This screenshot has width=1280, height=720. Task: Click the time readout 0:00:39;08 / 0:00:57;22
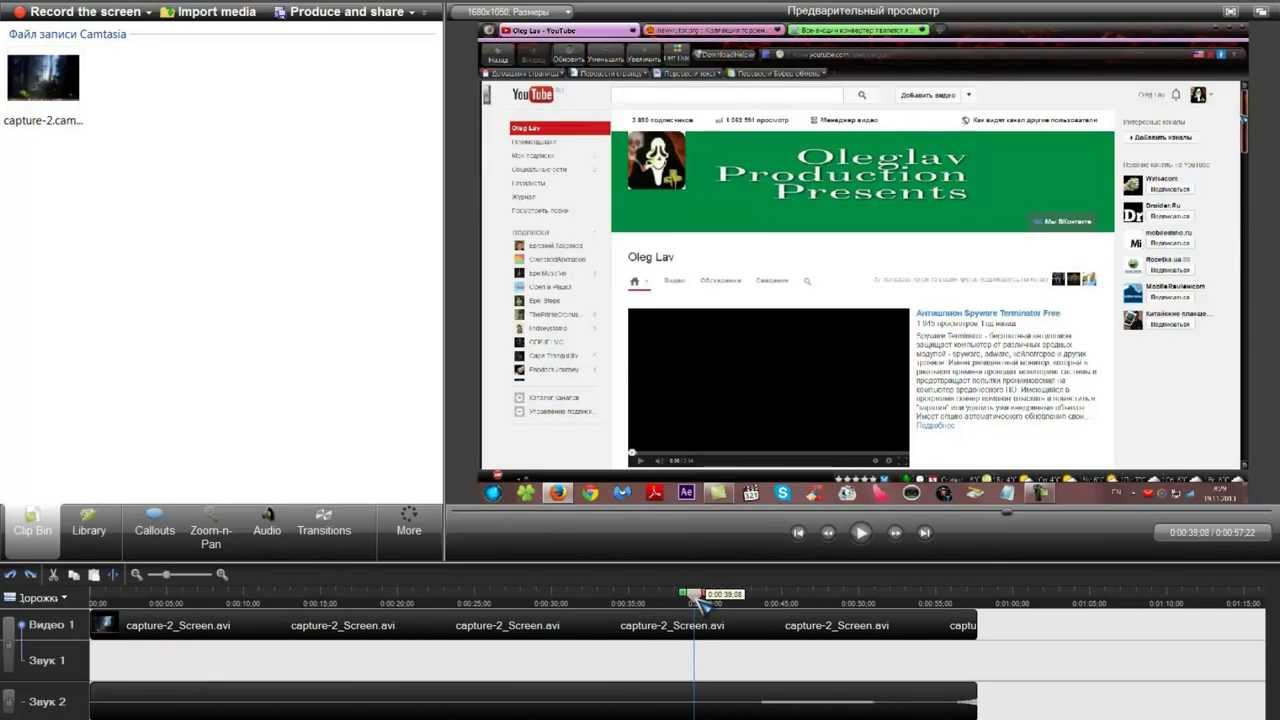(1211, 533)
